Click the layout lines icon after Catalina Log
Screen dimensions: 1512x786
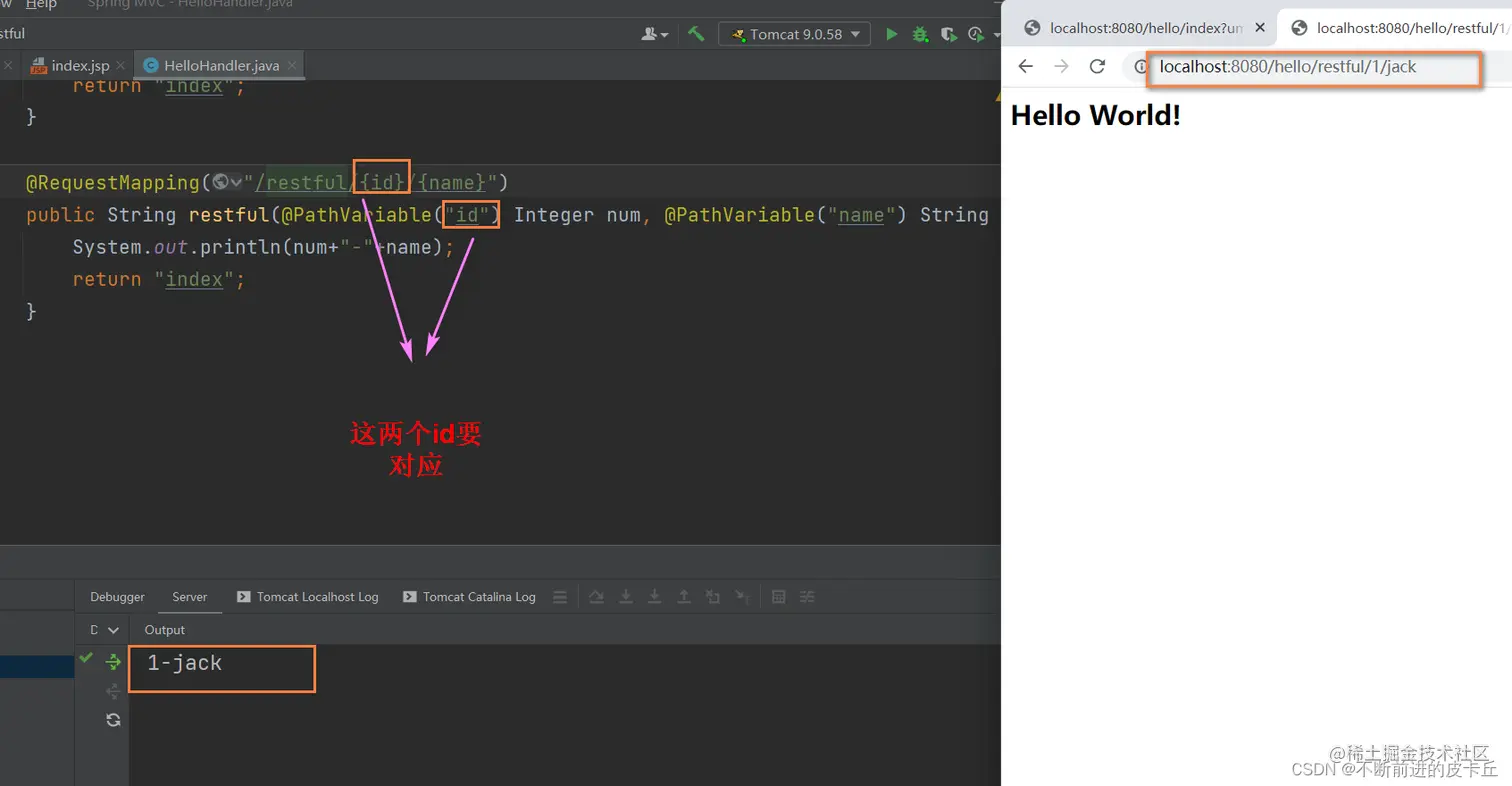(560, 597)
